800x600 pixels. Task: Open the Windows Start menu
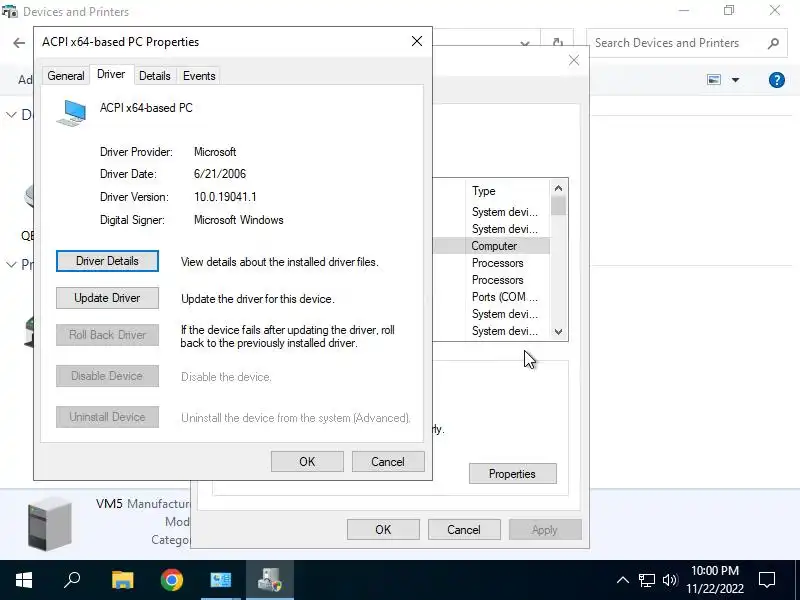tap(24, 580)
